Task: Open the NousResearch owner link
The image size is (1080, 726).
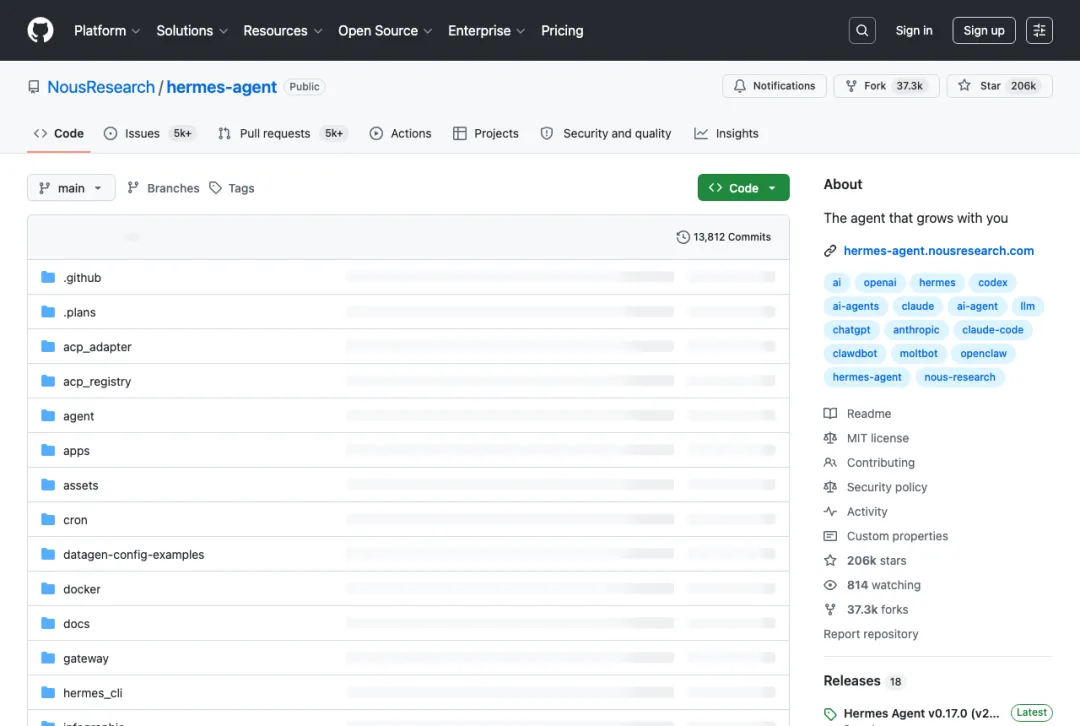Action: [x=101, y=87]
